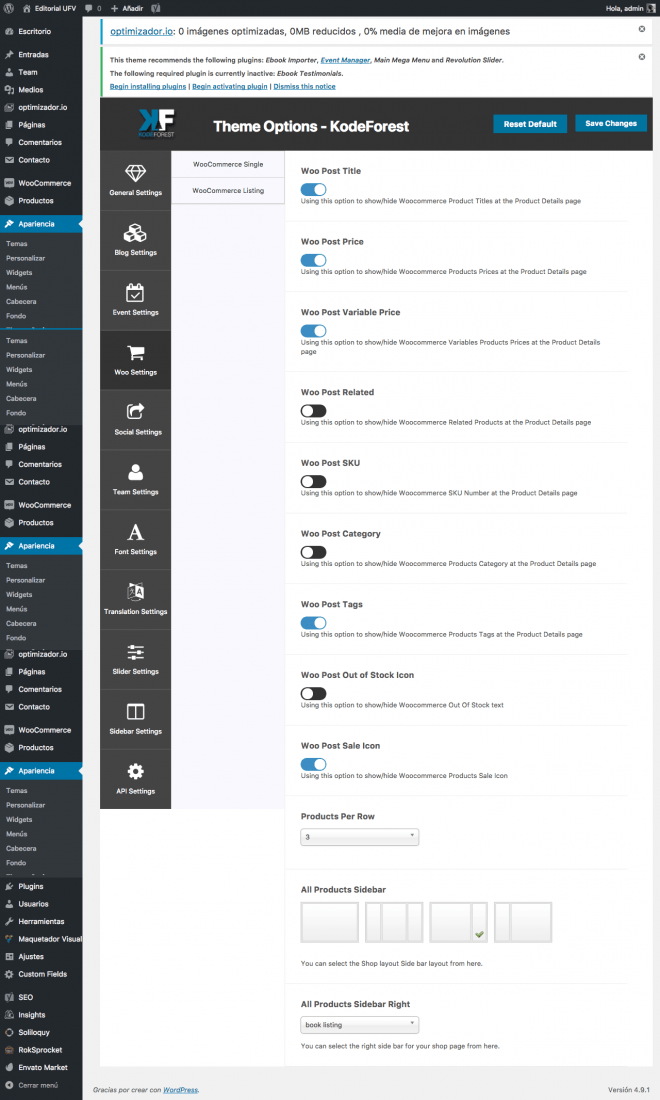Click Begin activating plugin link
This screenshot has width=660, height=1100.
[230, 86]
